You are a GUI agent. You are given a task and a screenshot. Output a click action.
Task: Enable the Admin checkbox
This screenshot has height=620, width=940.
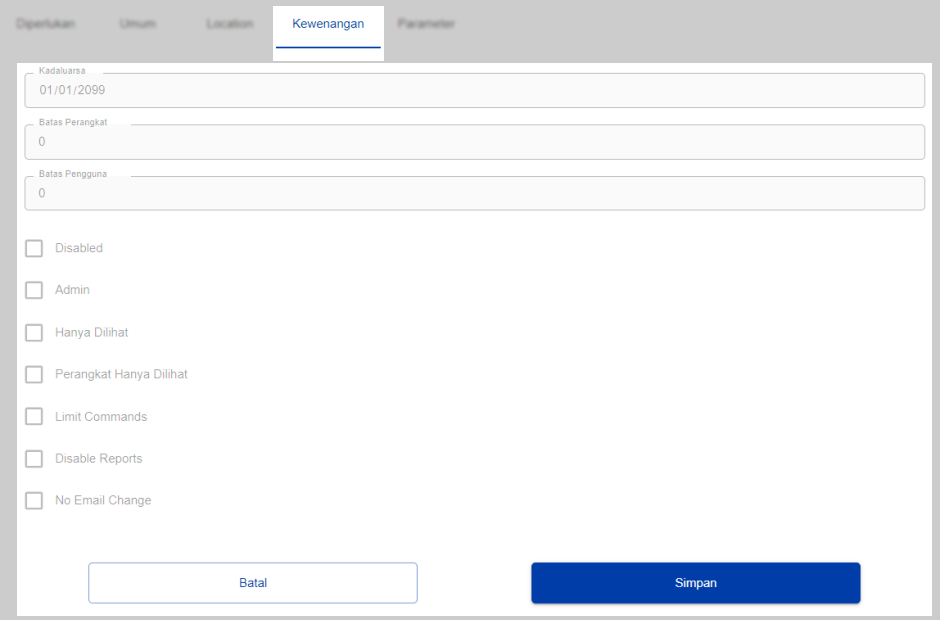(34, 290)
